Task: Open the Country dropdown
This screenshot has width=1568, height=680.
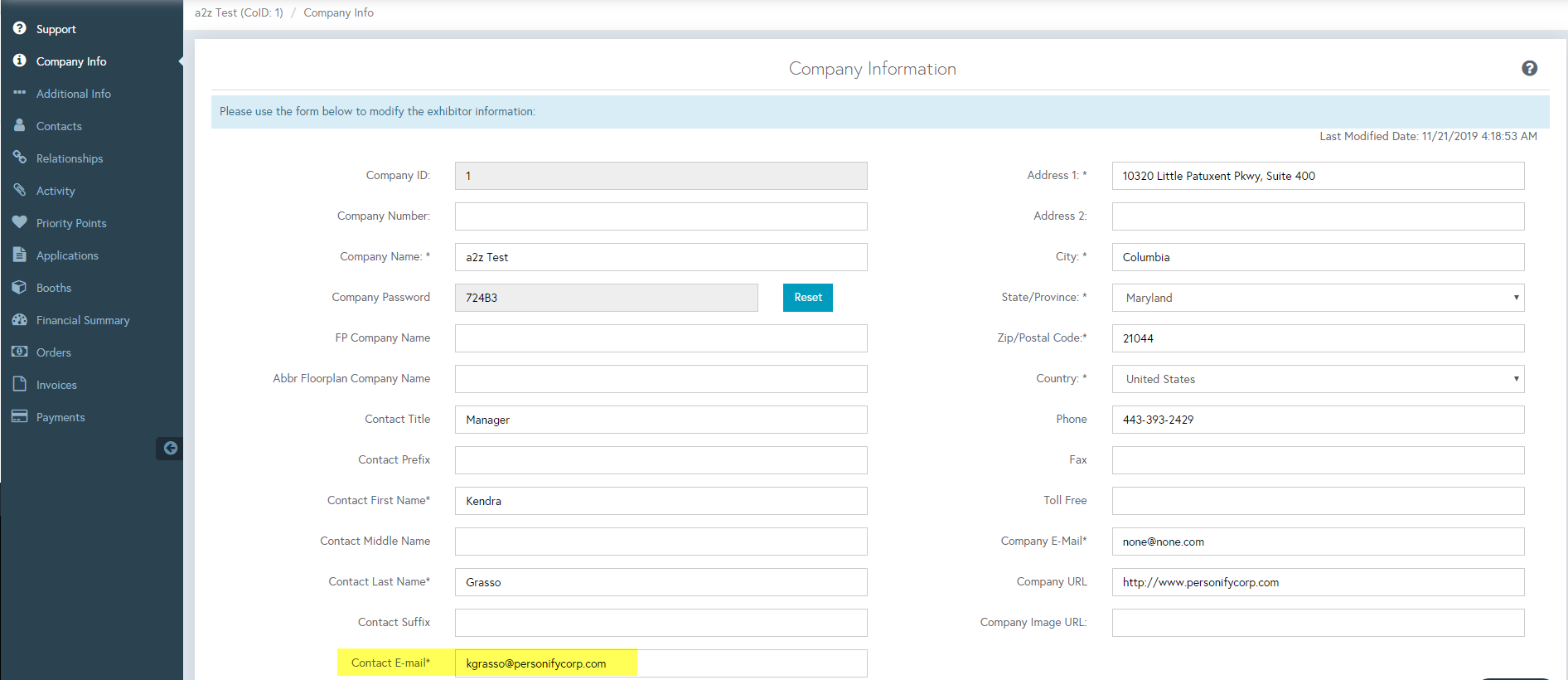Action: click(x=1317, y=379)
